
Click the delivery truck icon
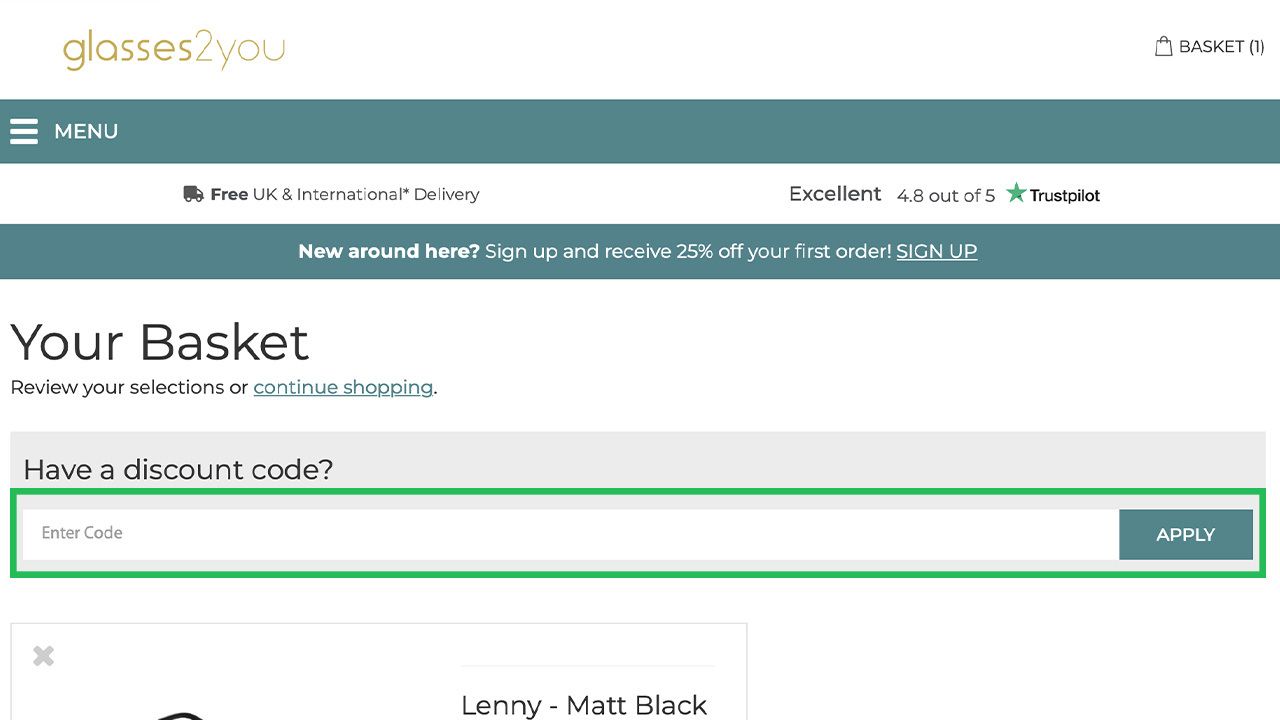point(193,194)
